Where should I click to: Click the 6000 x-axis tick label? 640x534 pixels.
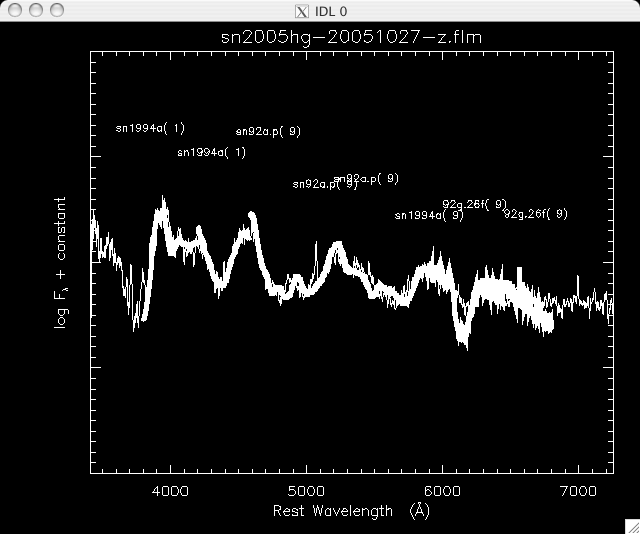tap(441, 490)
